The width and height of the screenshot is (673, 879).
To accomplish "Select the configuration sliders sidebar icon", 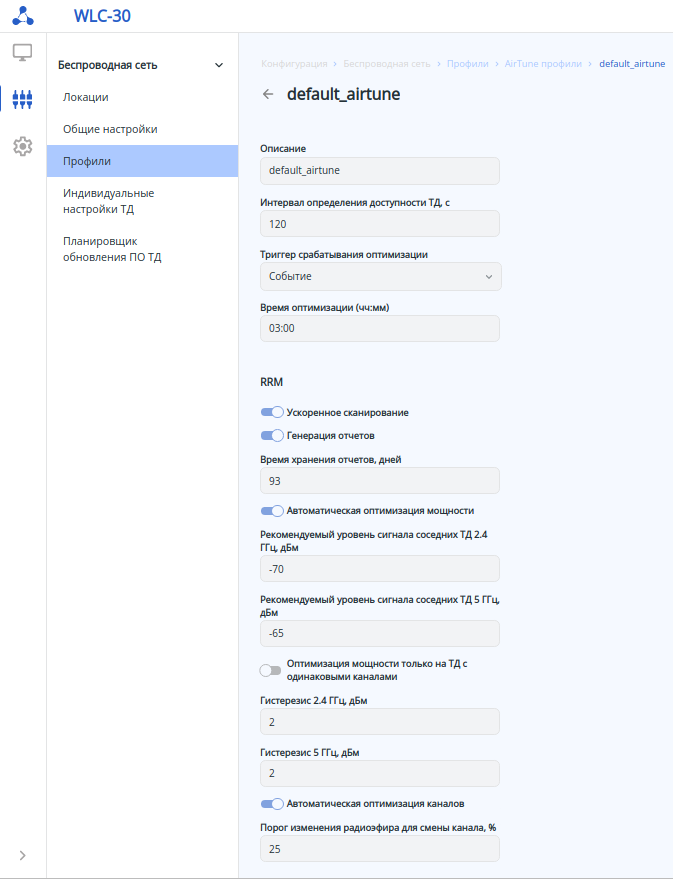I will (22, 99).
